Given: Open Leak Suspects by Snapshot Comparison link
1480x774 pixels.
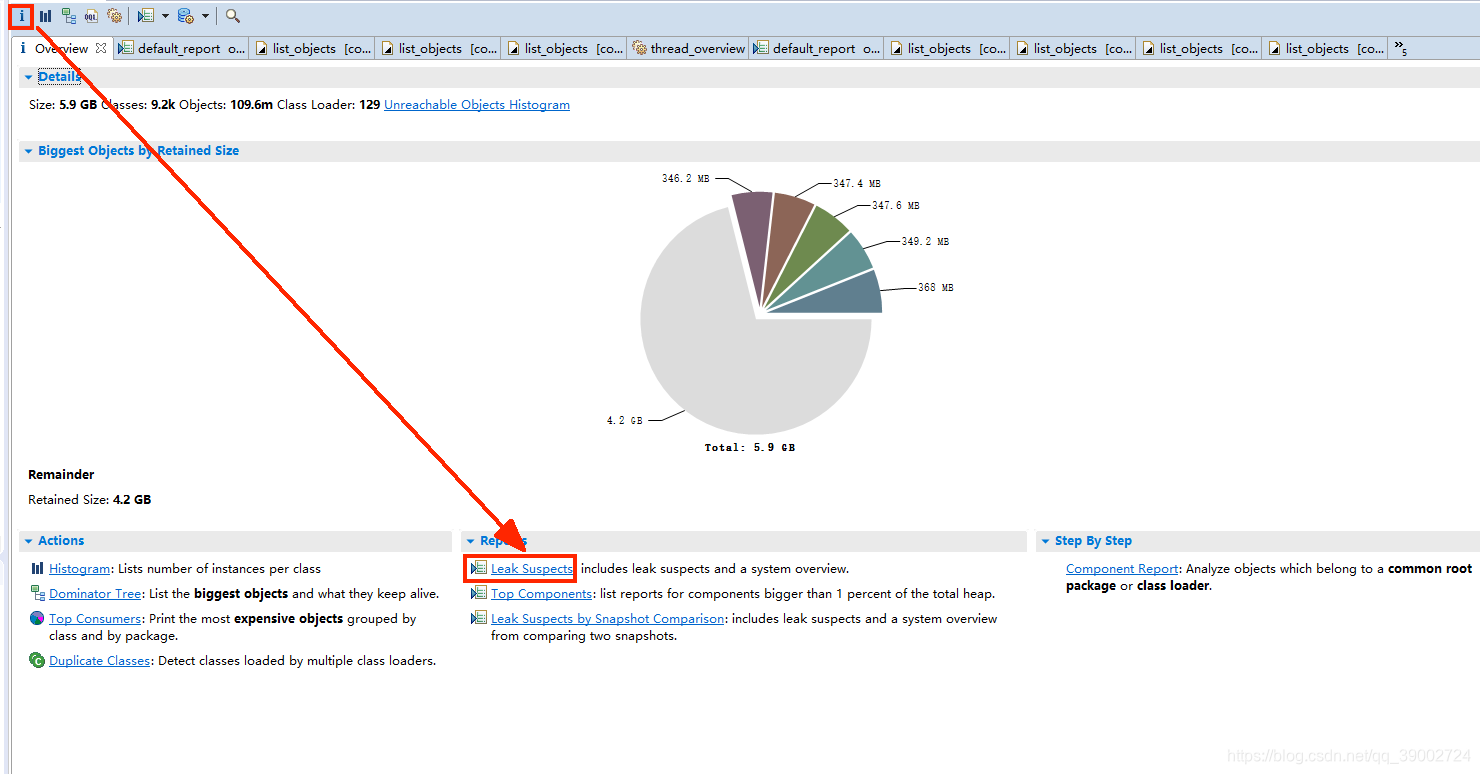Looking at the screenshot, I should (607, 619).
